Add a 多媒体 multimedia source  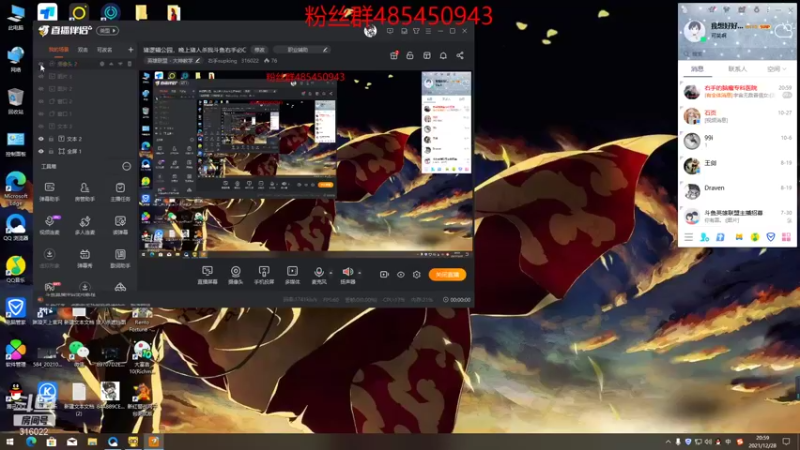click(x=292, y=274)
